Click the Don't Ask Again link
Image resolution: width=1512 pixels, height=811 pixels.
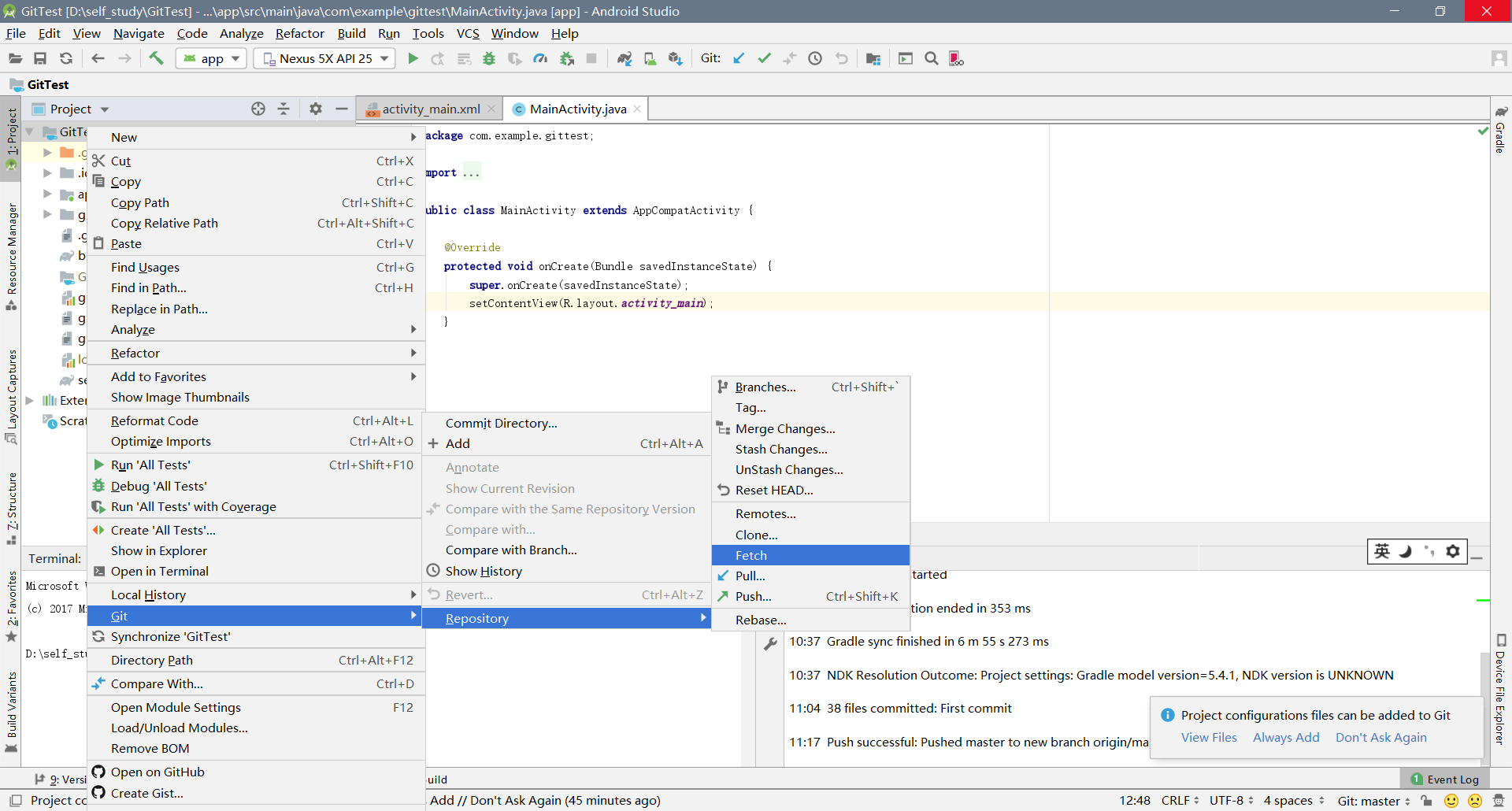[x=1380, y=737]
